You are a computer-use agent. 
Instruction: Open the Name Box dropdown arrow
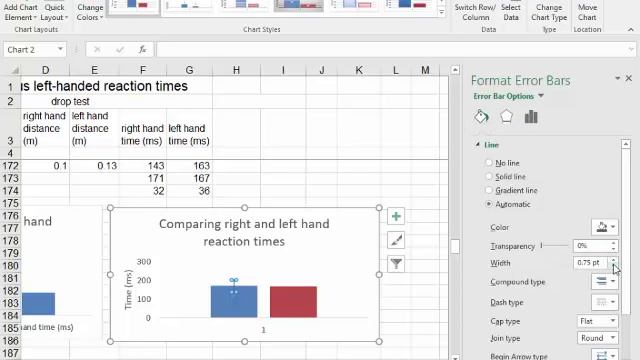(x=60, y=49)
